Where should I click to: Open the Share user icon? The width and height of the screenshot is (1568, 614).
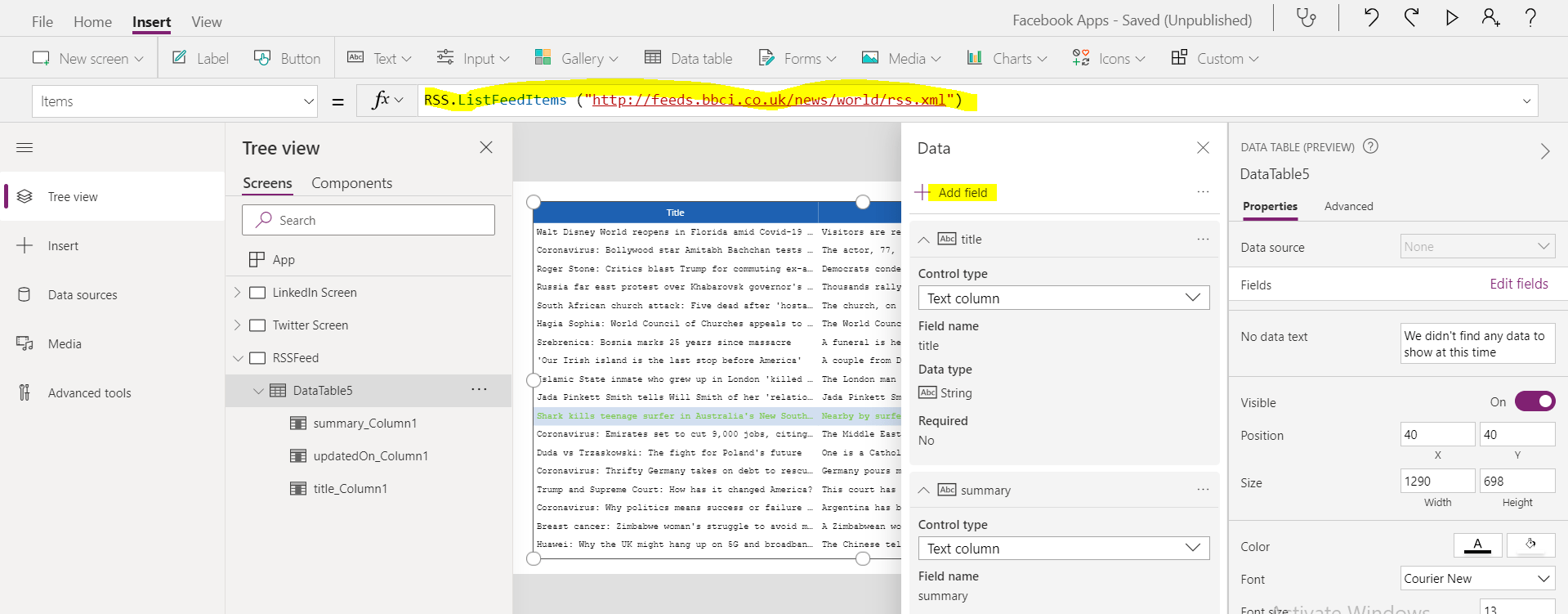(1490, 18)
